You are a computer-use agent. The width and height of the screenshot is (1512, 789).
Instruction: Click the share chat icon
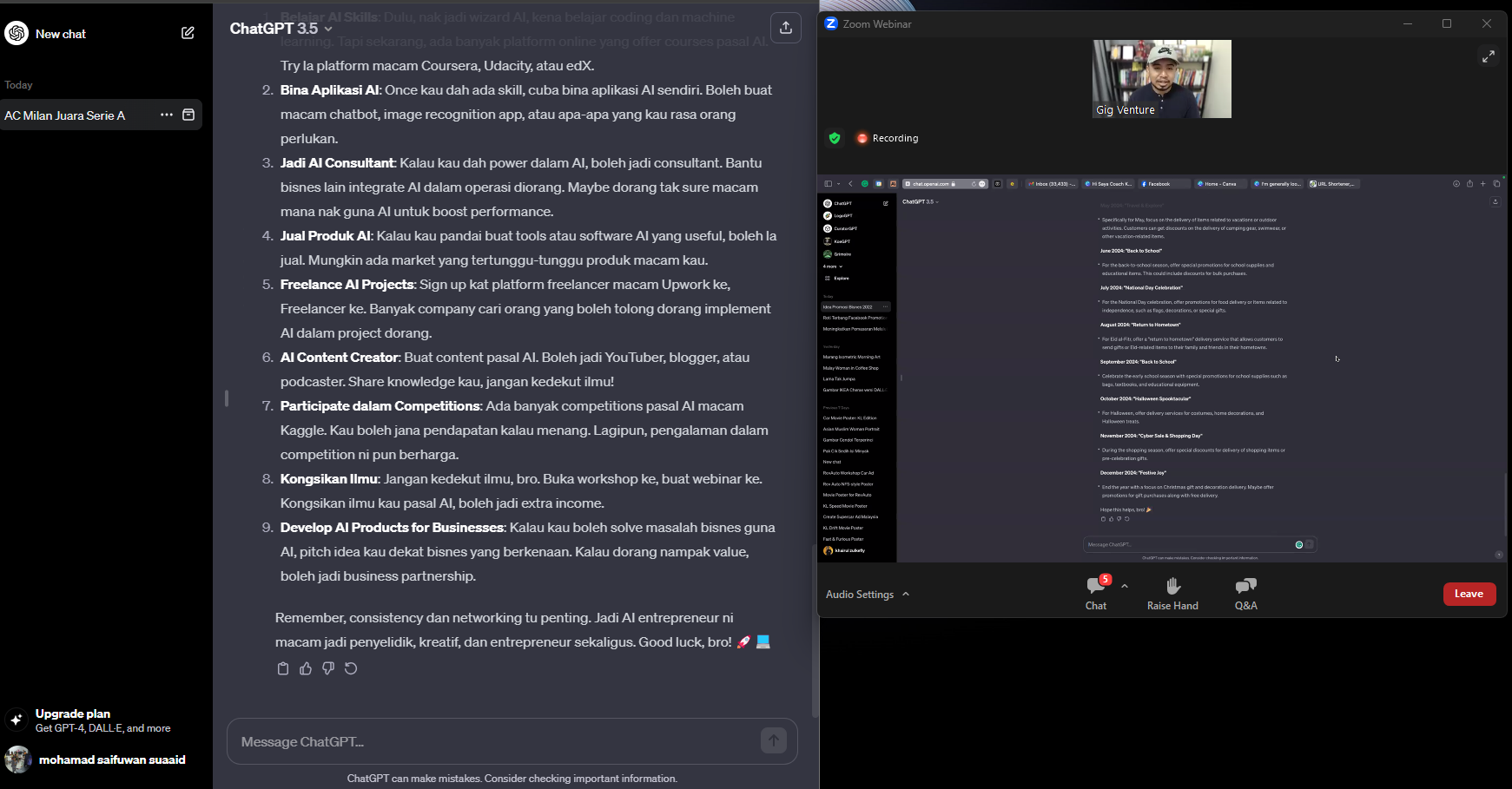[786, 28]
